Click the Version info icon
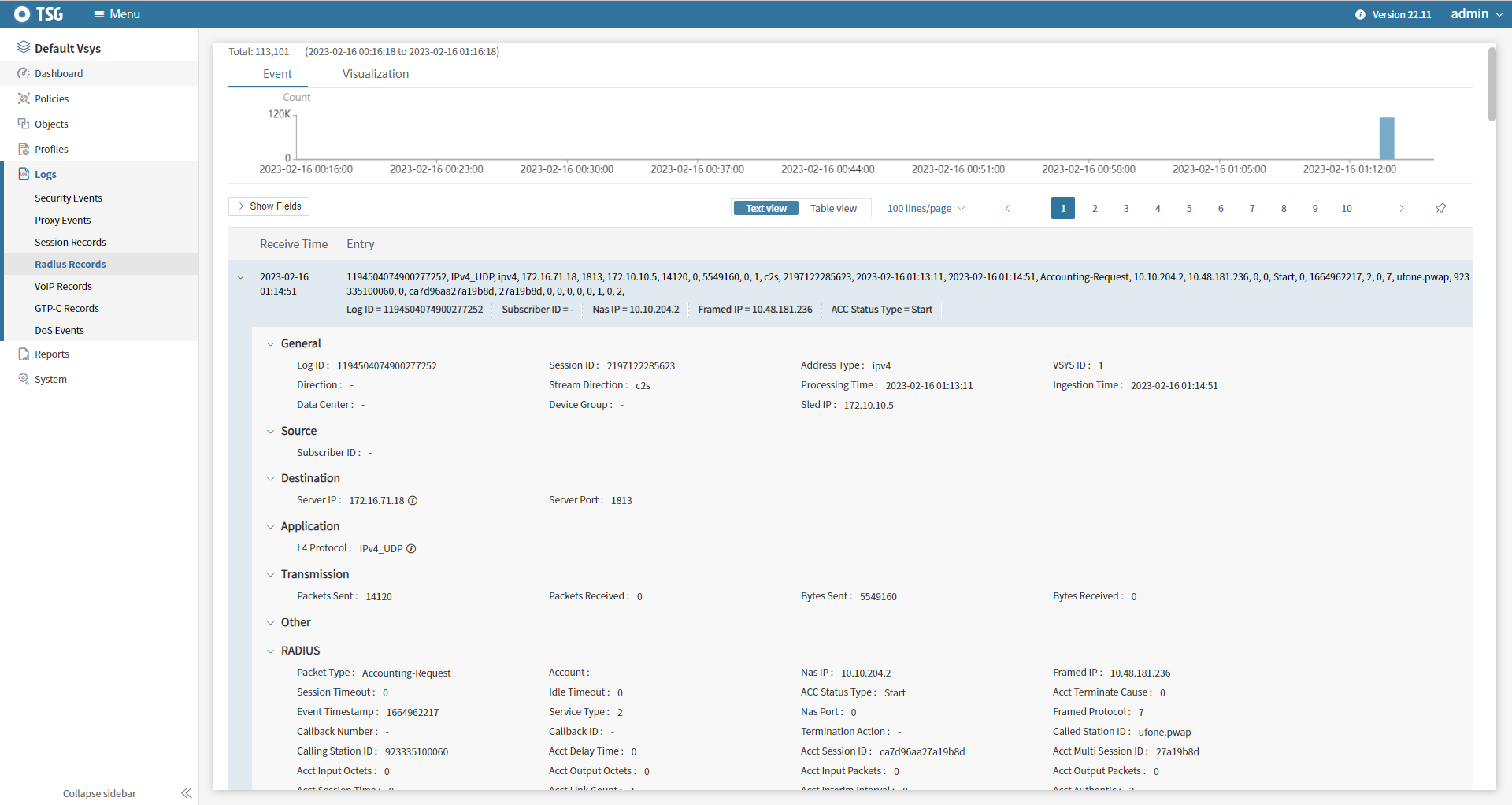 [x=1360, y=14]
